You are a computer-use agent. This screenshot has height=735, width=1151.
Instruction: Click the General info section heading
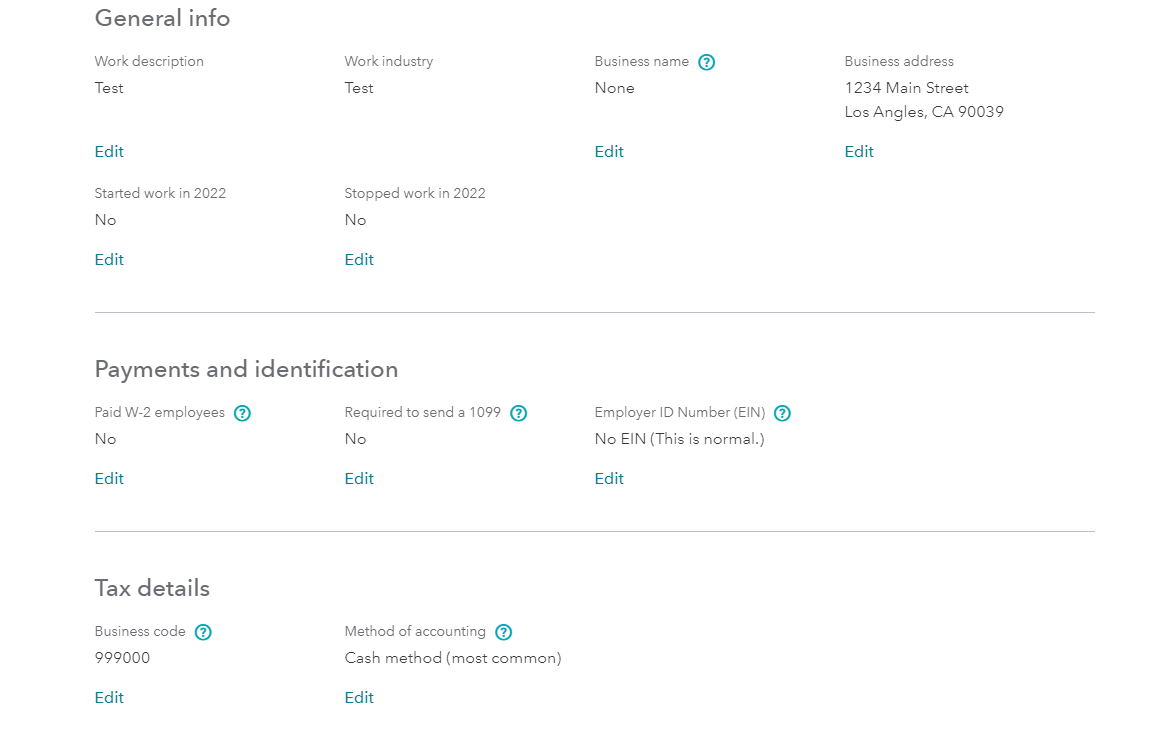click(x=162, y=18)
